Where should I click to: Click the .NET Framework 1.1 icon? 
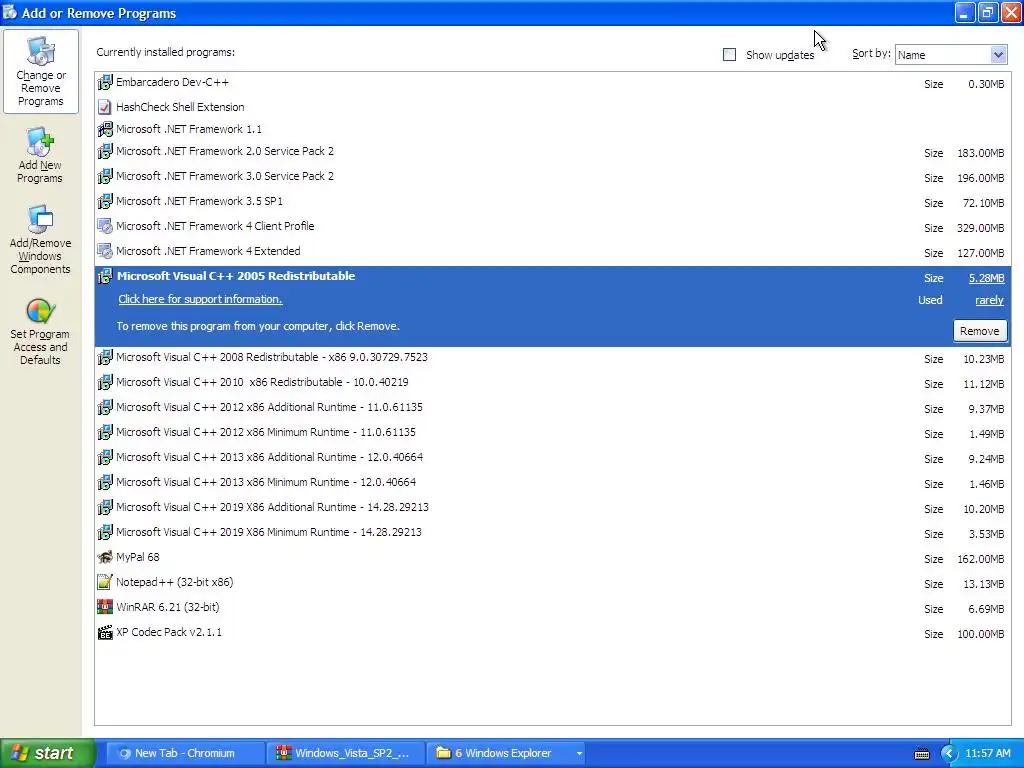[104, 129]
